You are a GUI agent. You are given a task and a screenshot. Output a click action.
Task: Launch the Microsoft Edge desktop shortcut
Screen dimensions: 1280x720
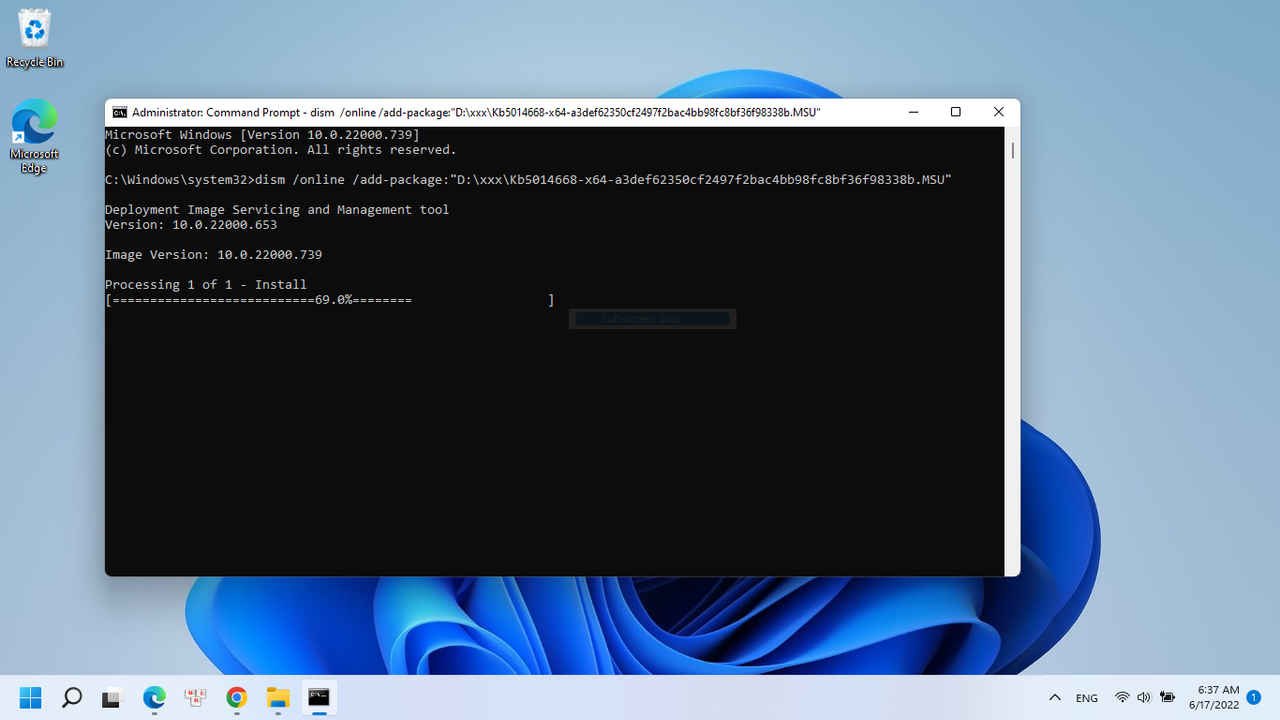click(x=34, y=137)
